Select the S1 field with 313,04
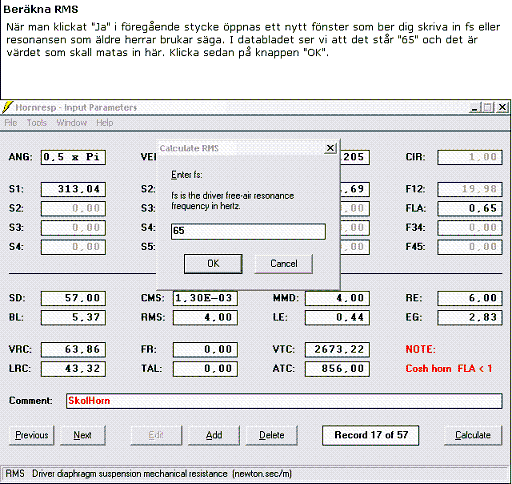The height and width of the screenshot is (484, 512). pos(73,189)
